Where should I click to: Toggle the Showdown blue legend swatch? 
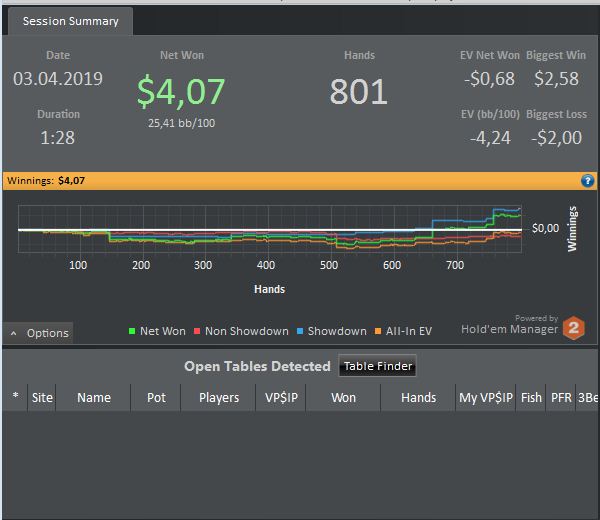click(x=300, y=331)
